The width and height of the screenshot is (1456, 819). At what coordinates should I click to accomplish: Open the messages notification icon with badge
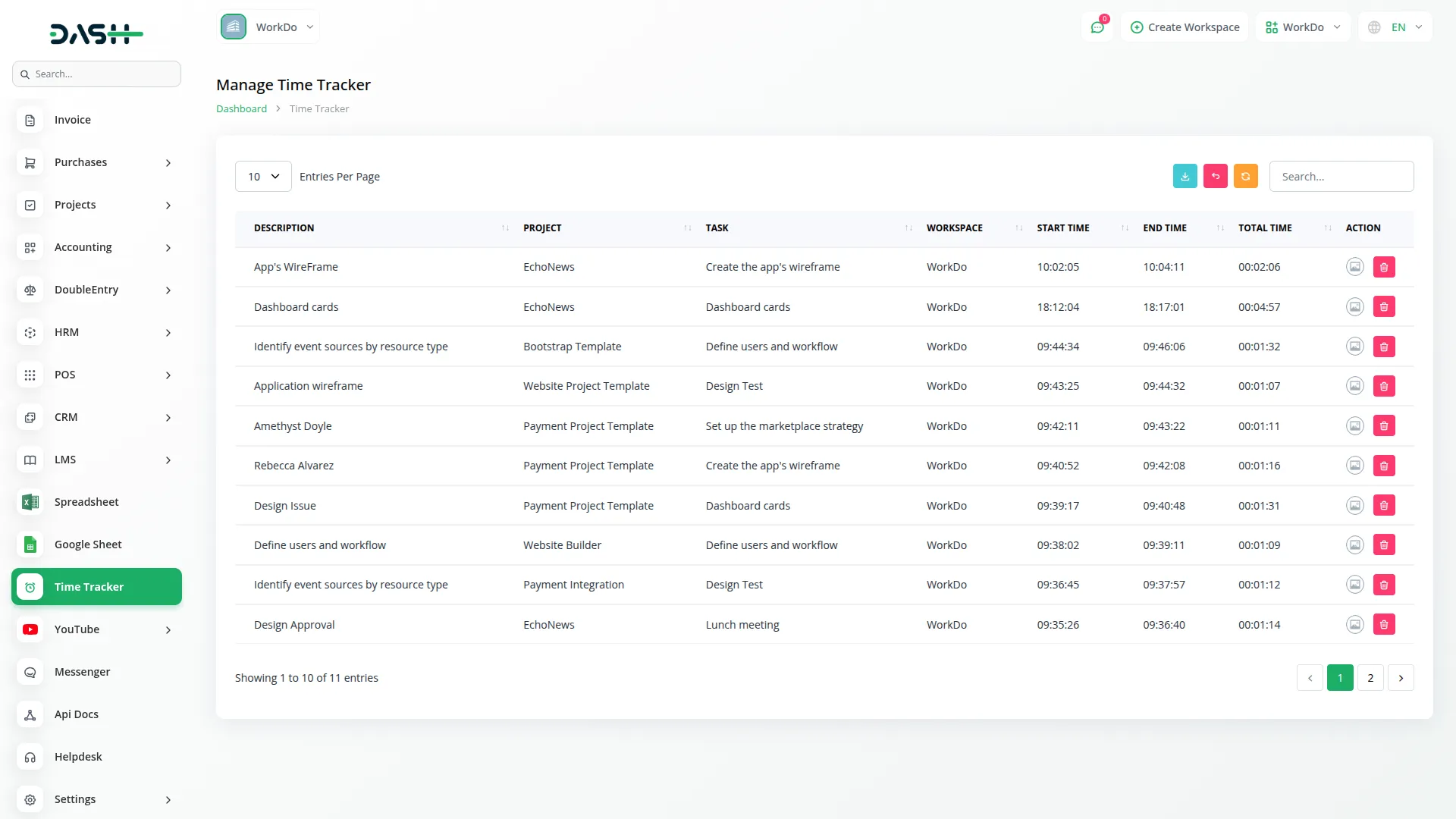click(1097, 27)
